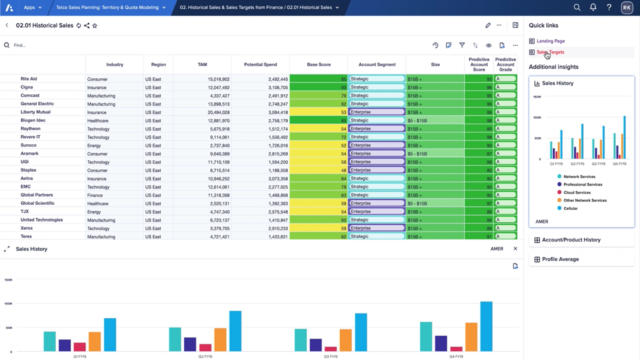This screenshot has height=360, width=640.
Task: Open the Apps dropdown
Action: tap(32, 7)
